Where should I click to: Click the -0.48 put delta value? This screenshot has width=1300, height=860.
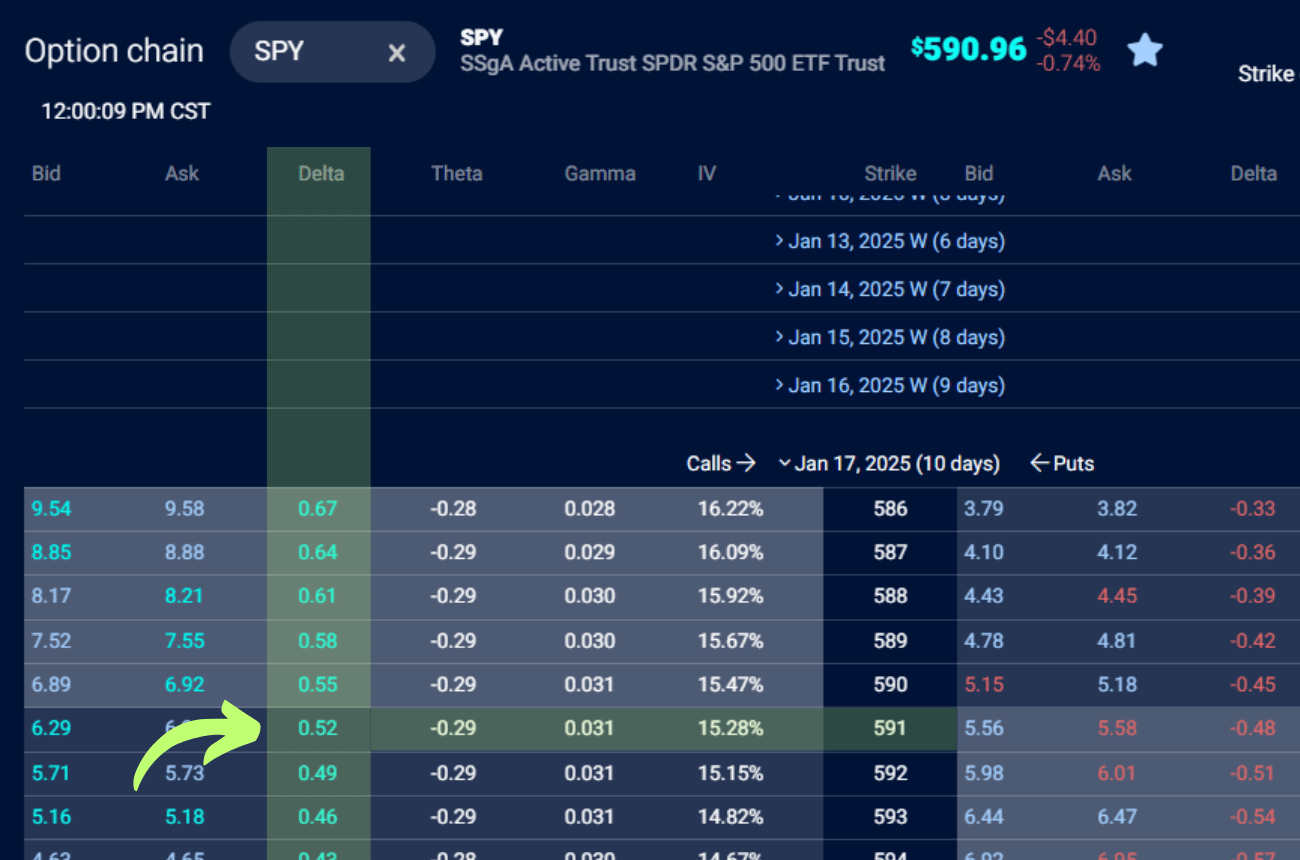coord(1253,728)
